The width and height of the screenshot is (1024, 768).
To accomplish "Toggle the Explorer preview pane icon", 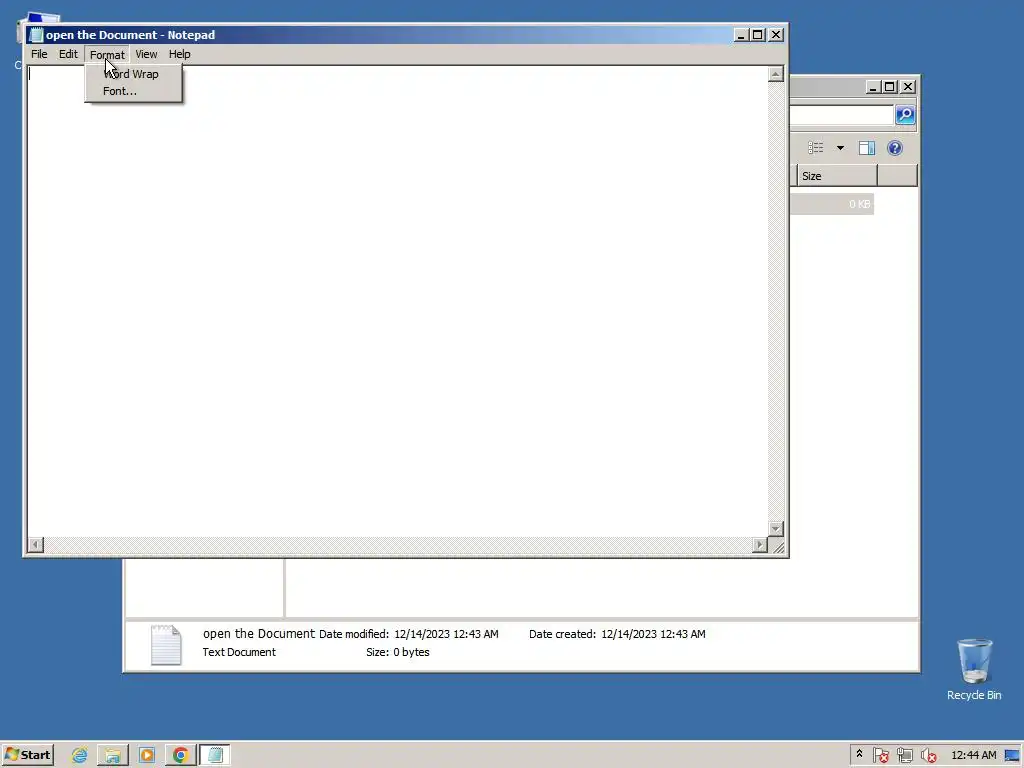I will (x=867, y=148).
